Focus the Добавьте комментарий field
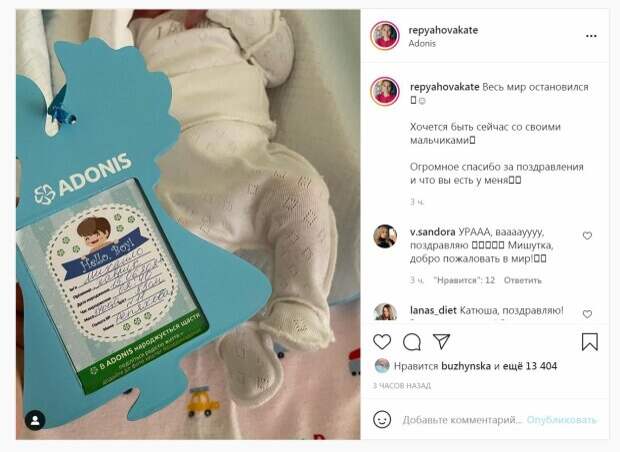Viewport: 620px width, 452px height. (x=463, y=420)
